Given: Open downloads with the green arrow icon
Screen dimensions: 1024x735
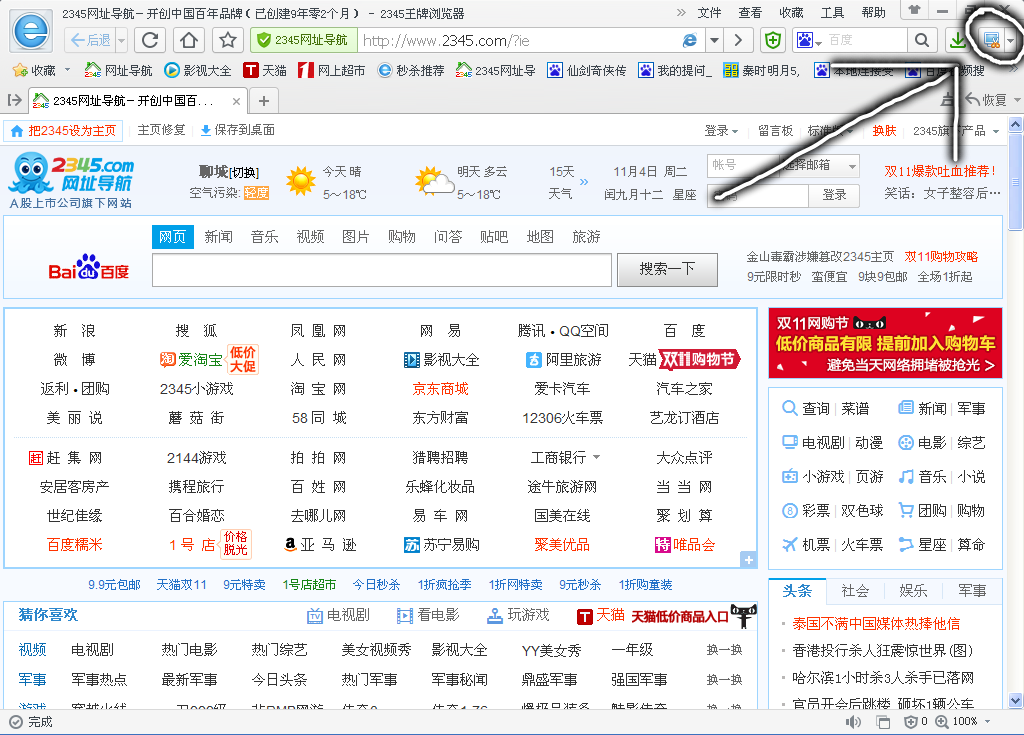Looking at the screenshot, I should 958,41.
